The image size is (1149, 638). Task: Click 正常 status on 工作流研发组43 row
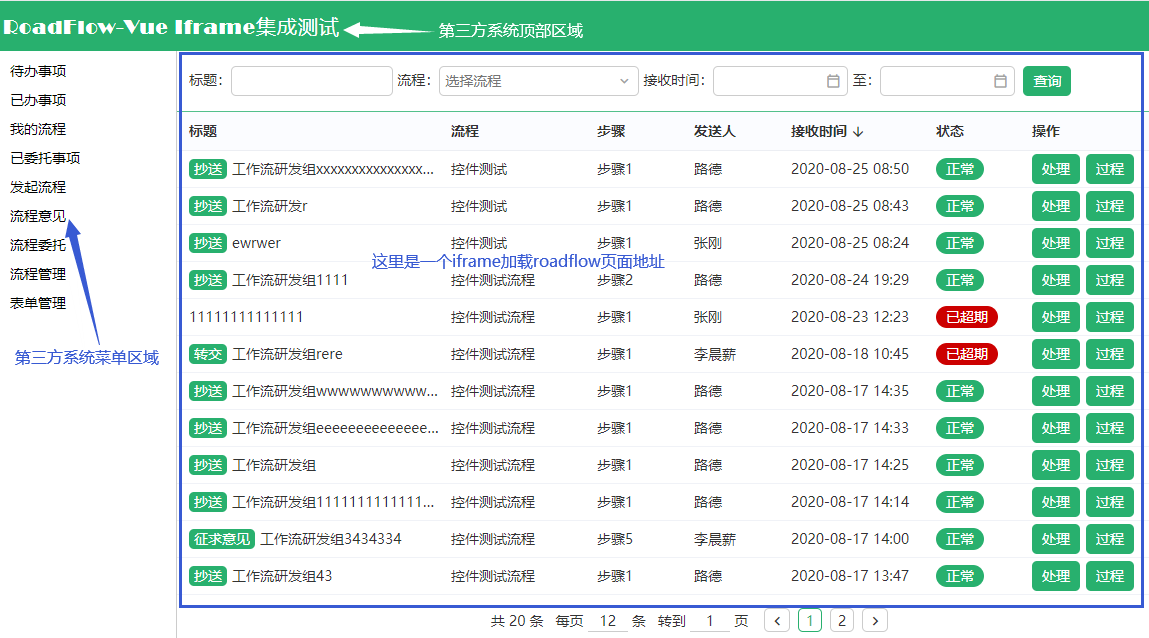point(960,576)
